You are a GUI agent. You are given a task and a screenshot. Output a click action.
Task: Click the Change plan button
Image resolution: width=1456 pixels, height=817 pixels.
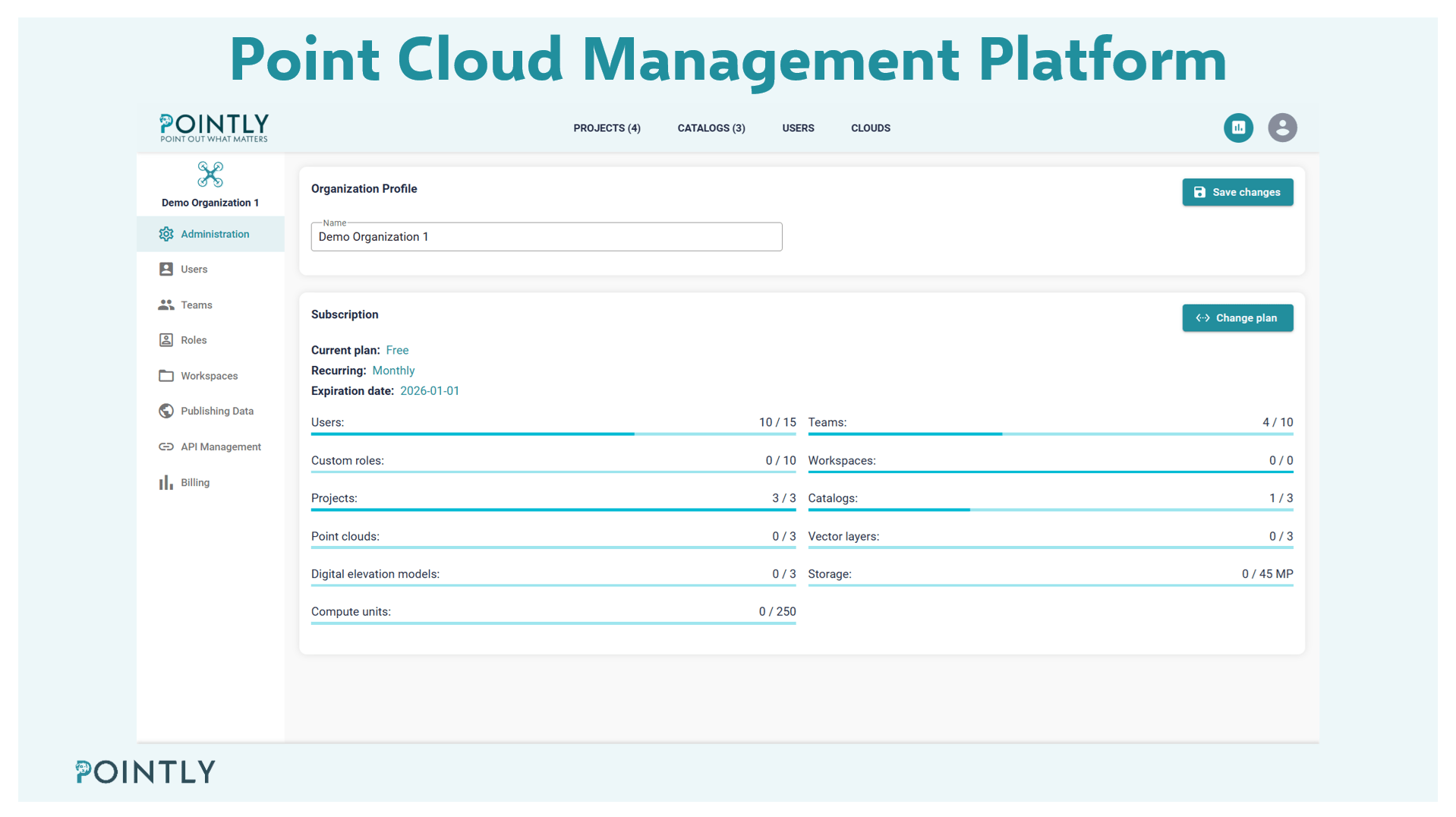click(1237, 318)
